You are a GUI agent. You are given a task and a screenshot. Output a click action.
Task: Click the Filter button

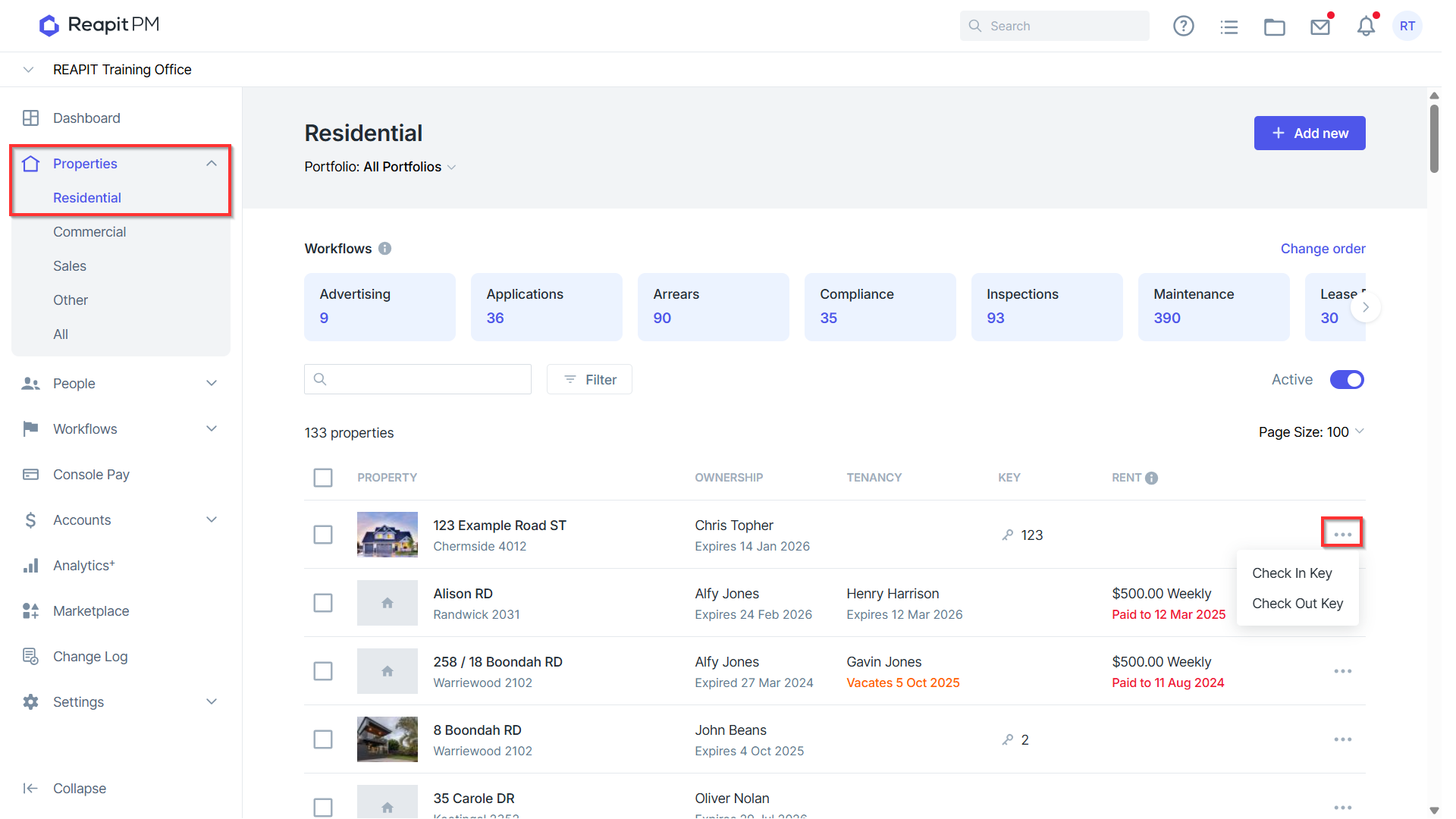coord(589,379)
